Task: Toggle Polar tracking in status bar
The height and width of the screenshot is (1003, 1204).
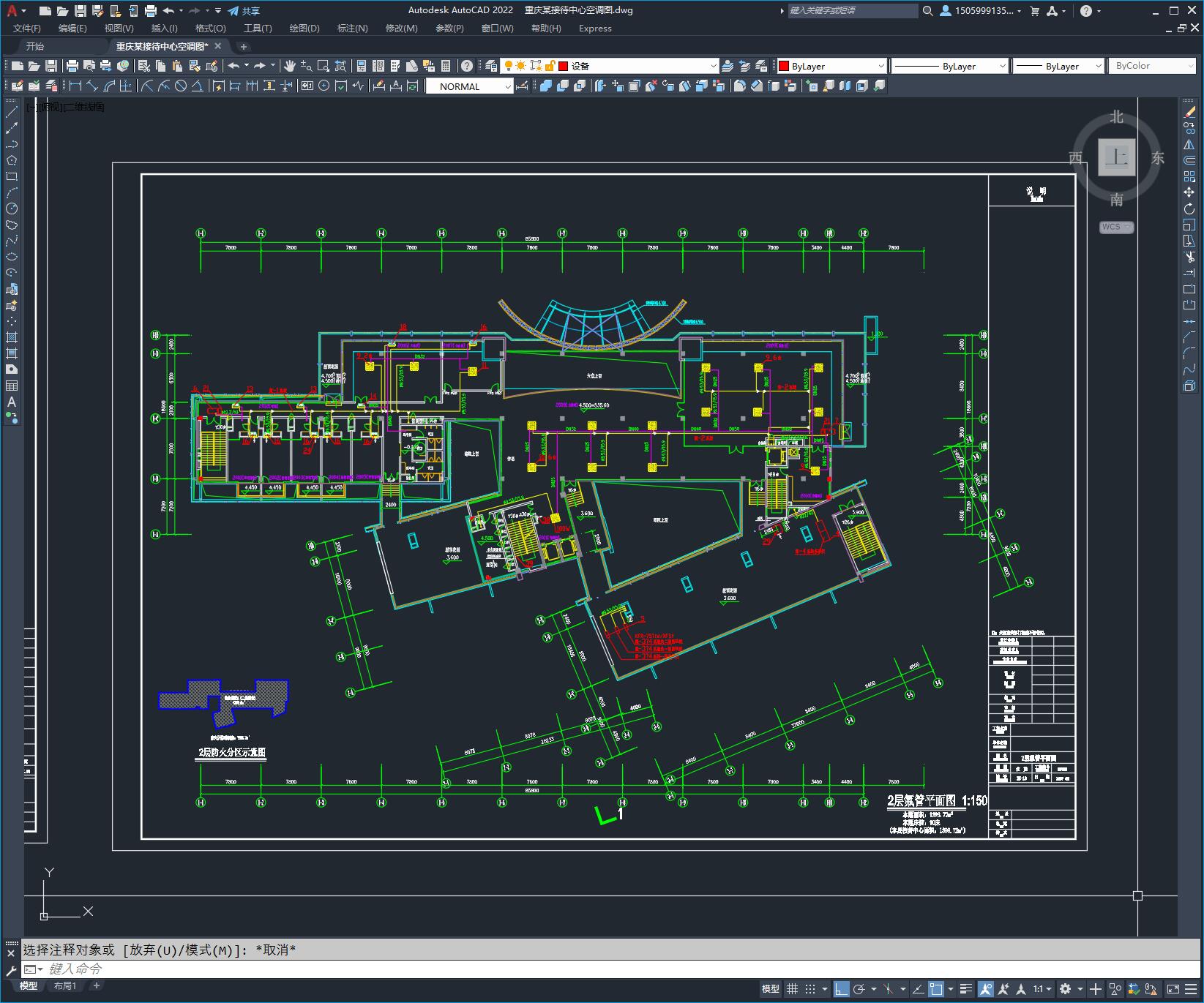Action: coord(860,989)
